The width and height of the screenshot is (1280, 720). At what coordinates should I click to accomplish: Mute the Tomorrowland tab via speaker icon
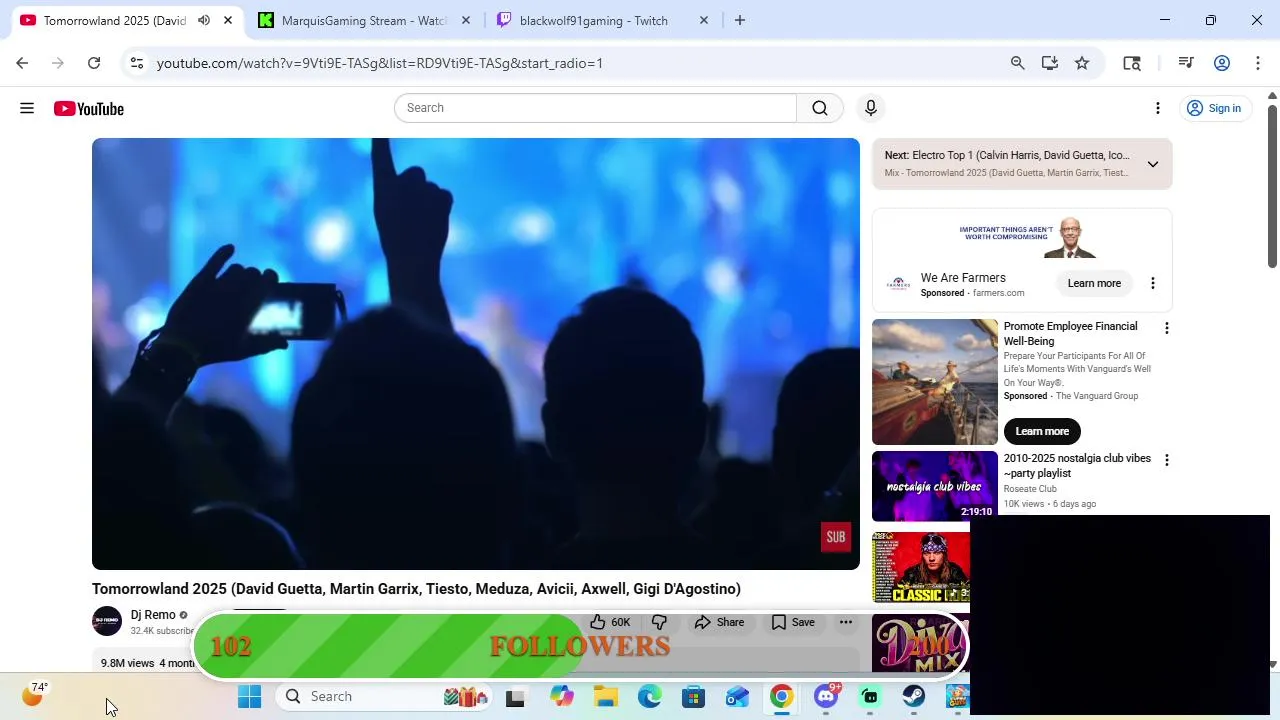click(204, 20)
